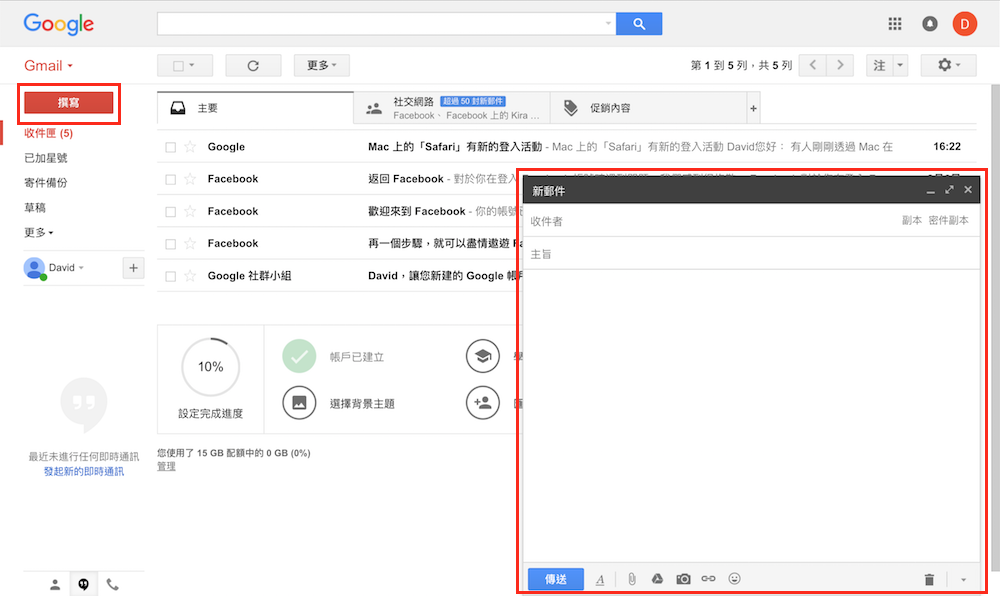Open the Google apps grid

click(895, 24)
